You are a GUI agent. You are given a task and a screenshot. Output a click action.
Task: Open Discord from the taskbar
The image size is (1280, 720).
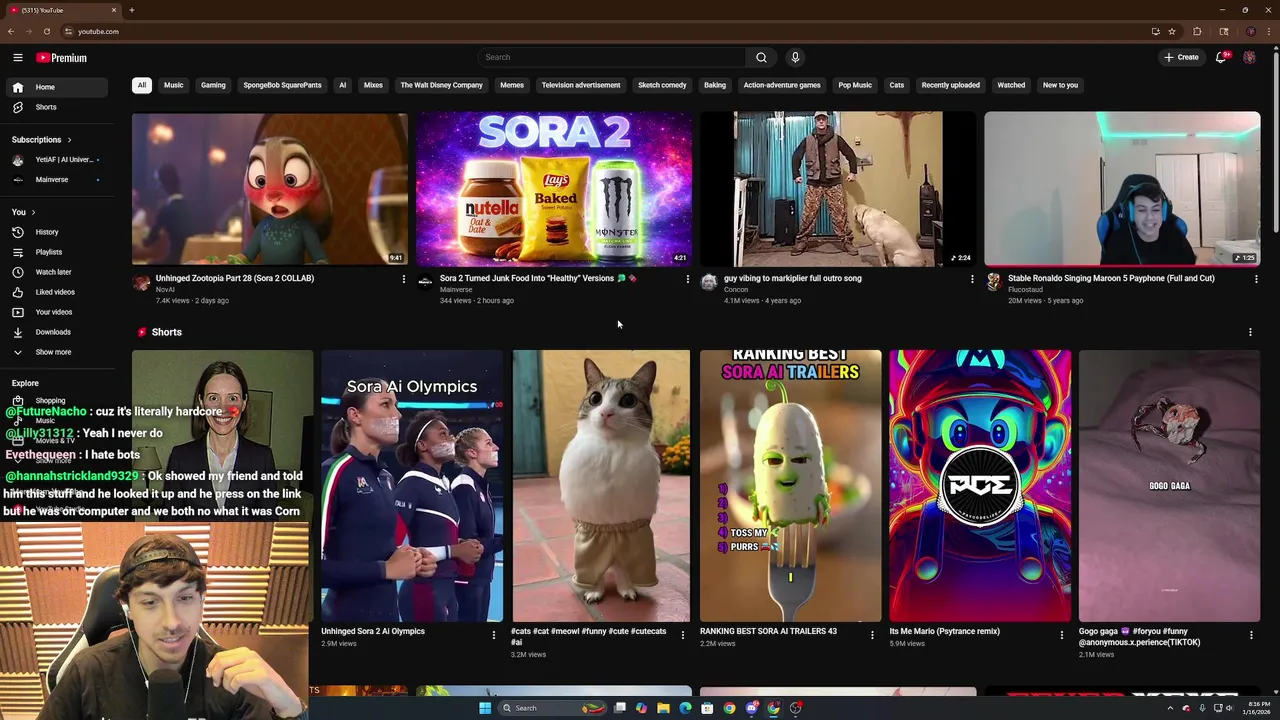pyautogui.click(x=751, y=708)
